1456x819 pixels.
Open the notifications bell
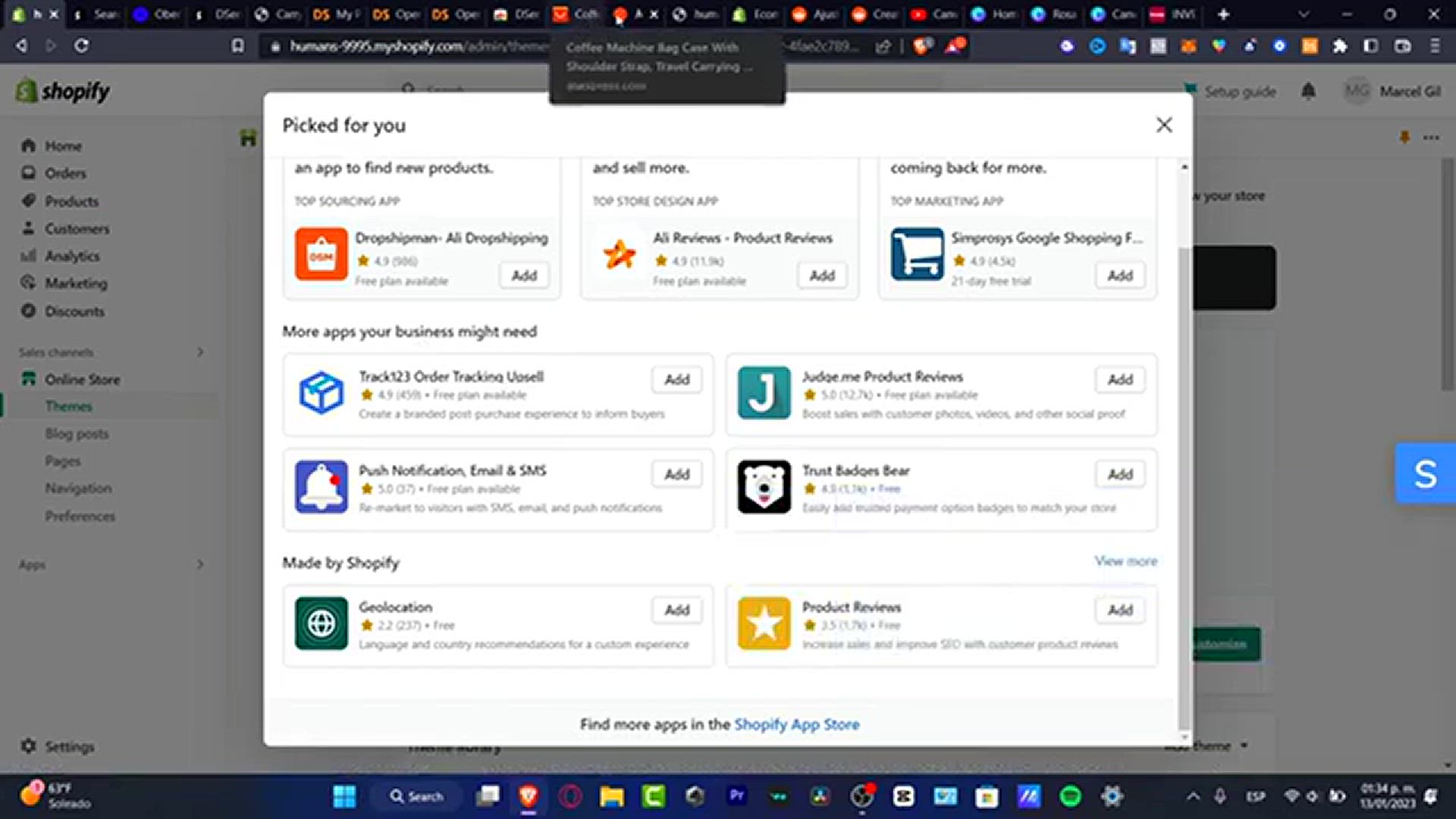coord(1308,92)
